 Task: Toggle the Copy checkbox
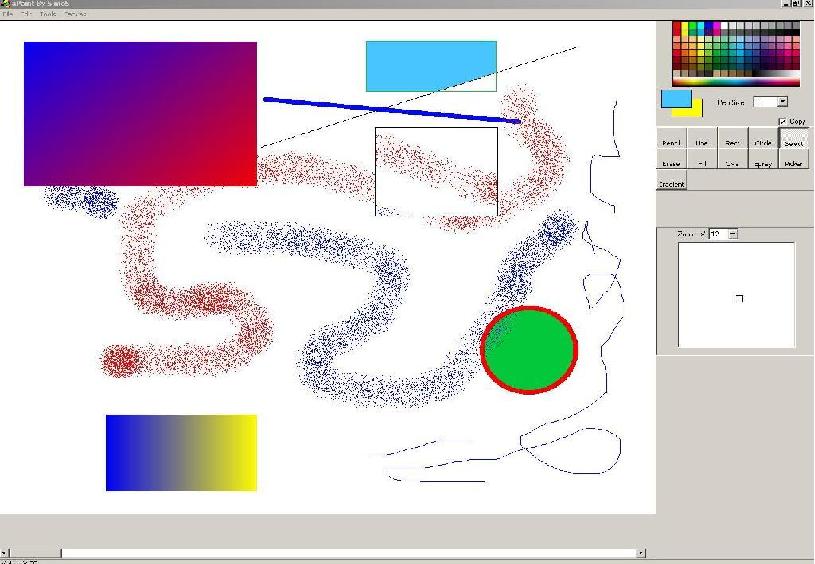click(782, 121)
